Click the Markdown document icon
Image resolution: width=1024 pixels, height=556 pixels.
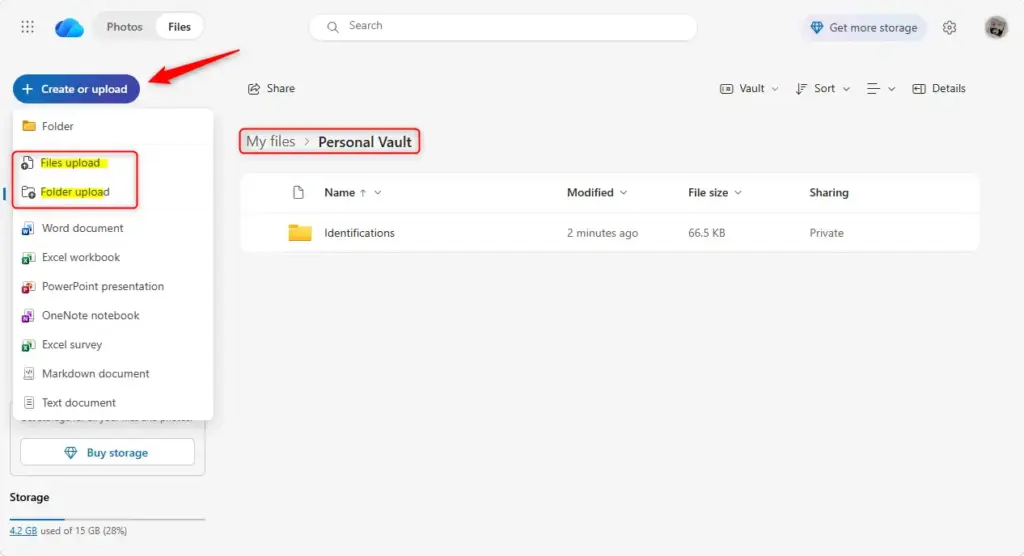[28, 374]
